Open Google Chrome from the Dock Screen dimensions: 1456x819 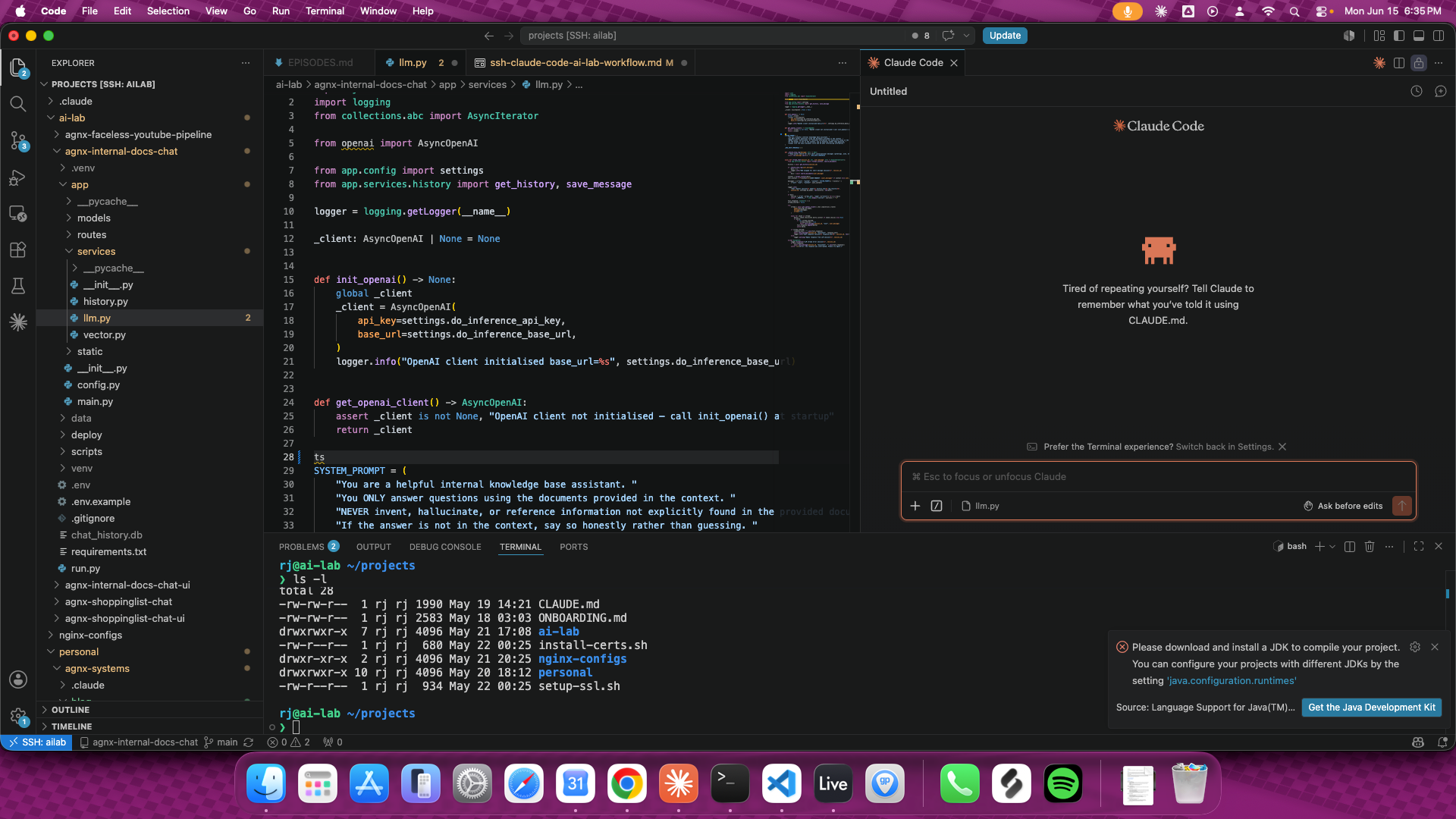[627, 784]
